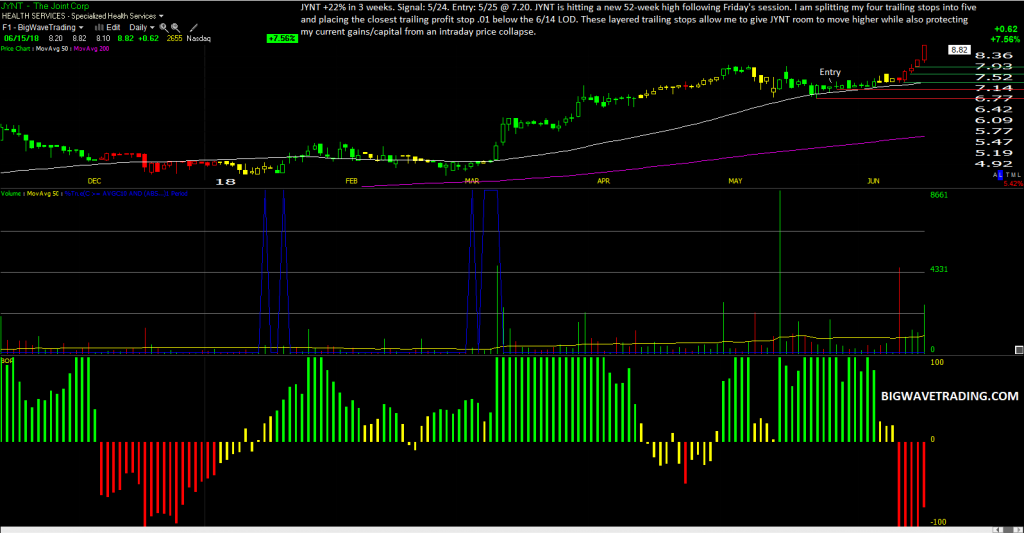Image resolution: width=1024 pixels, height=533 pixels.
Task: Open the MovAvg 50 price indicator label
Action: pos(52,48)
